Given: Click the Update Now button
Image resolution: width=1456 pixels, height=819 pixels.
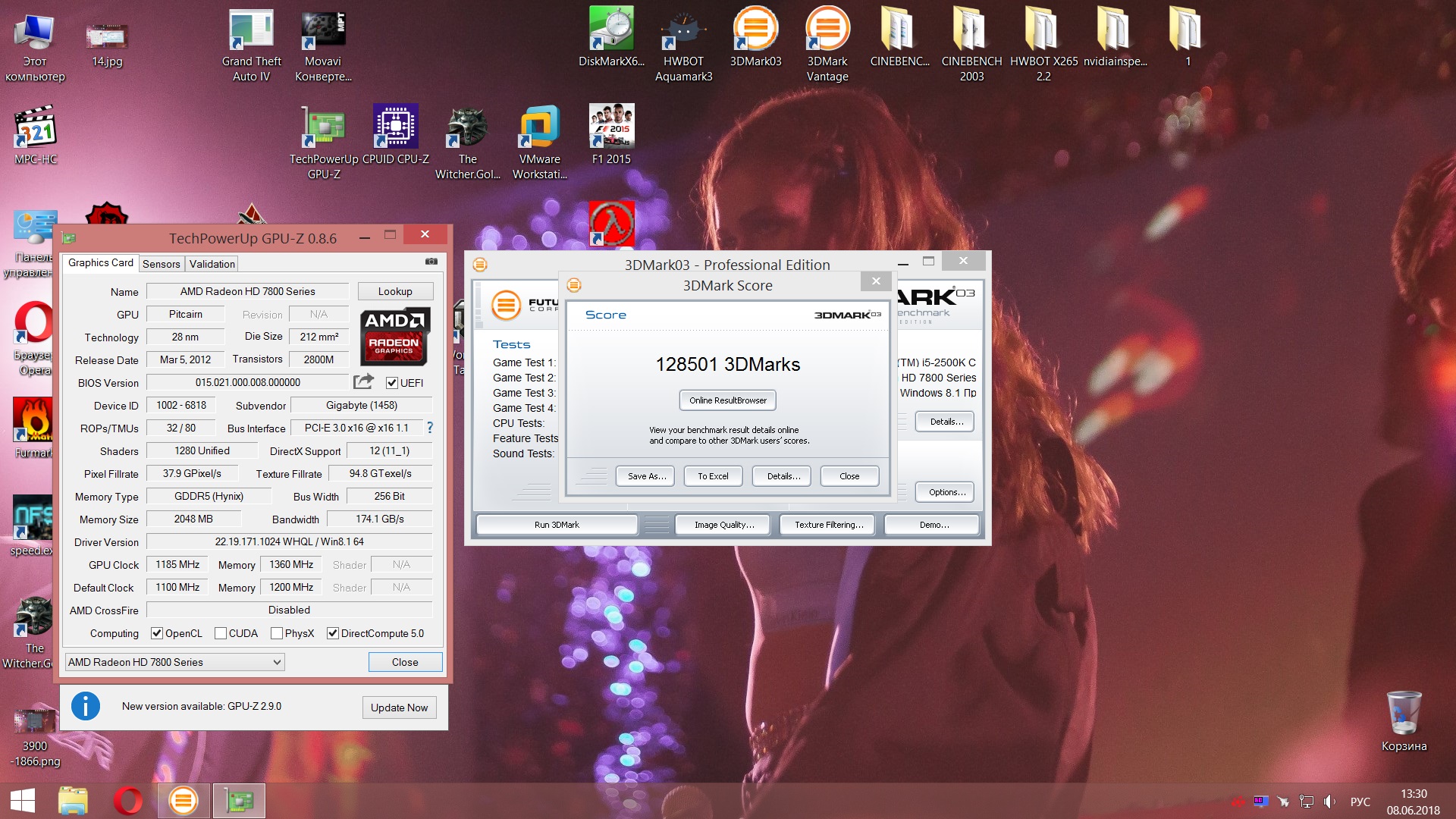Looking at the screenshot, I should coord(399,708).
